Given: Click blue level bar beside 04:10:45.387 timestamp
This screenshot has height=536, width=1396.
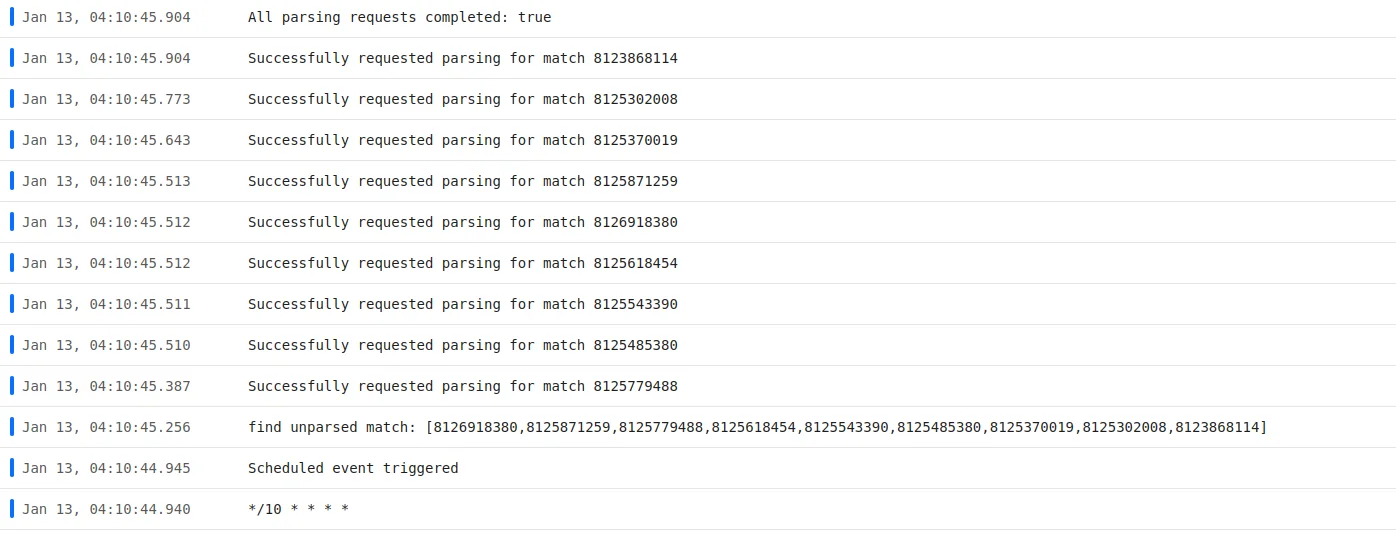Looking at the screenshot, I should 12,385.
